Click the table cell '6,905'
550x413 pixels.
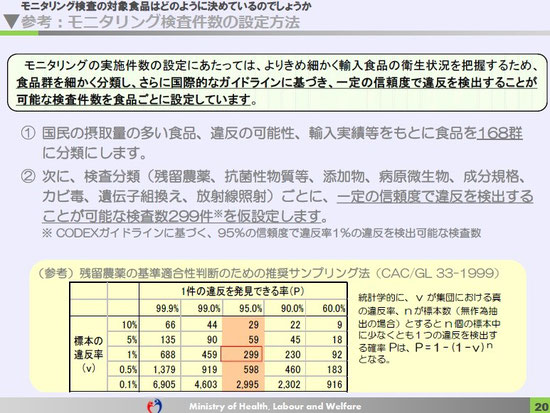pyautogui.click(x=164, y=385)
